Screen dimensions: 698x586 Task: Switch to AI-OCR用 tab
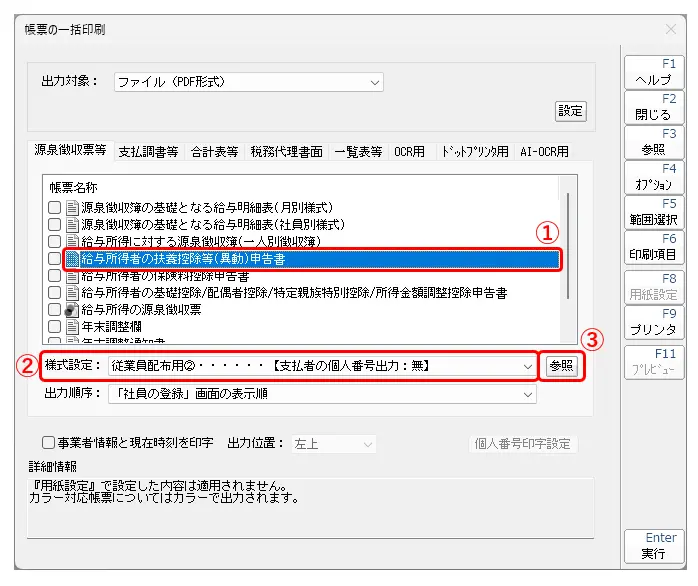point(544,152)
